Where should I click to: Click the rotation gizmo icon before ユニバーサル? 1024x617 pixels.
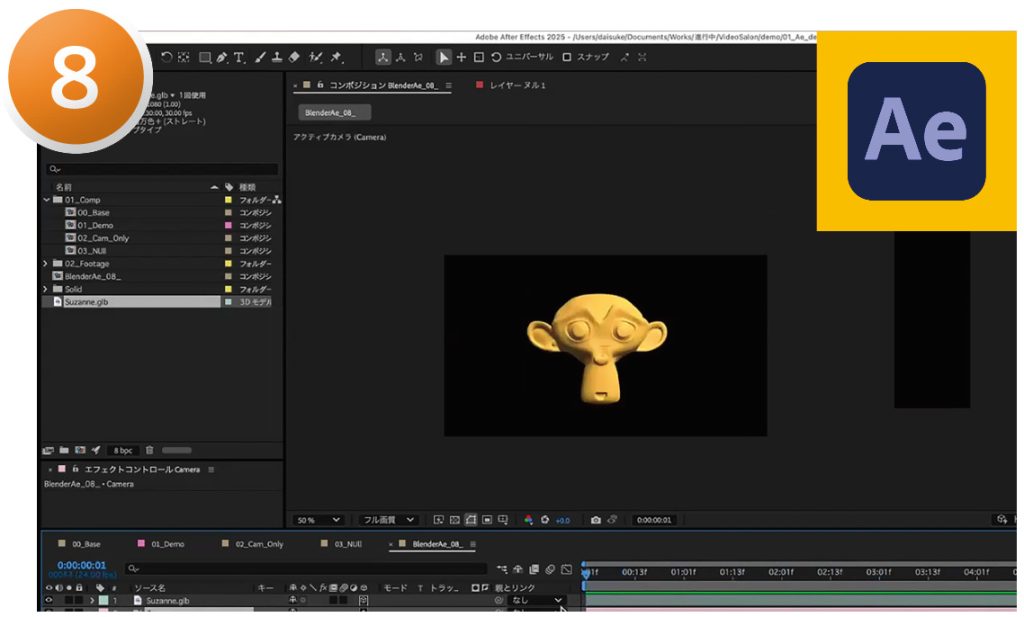click(x=496, y=57)
